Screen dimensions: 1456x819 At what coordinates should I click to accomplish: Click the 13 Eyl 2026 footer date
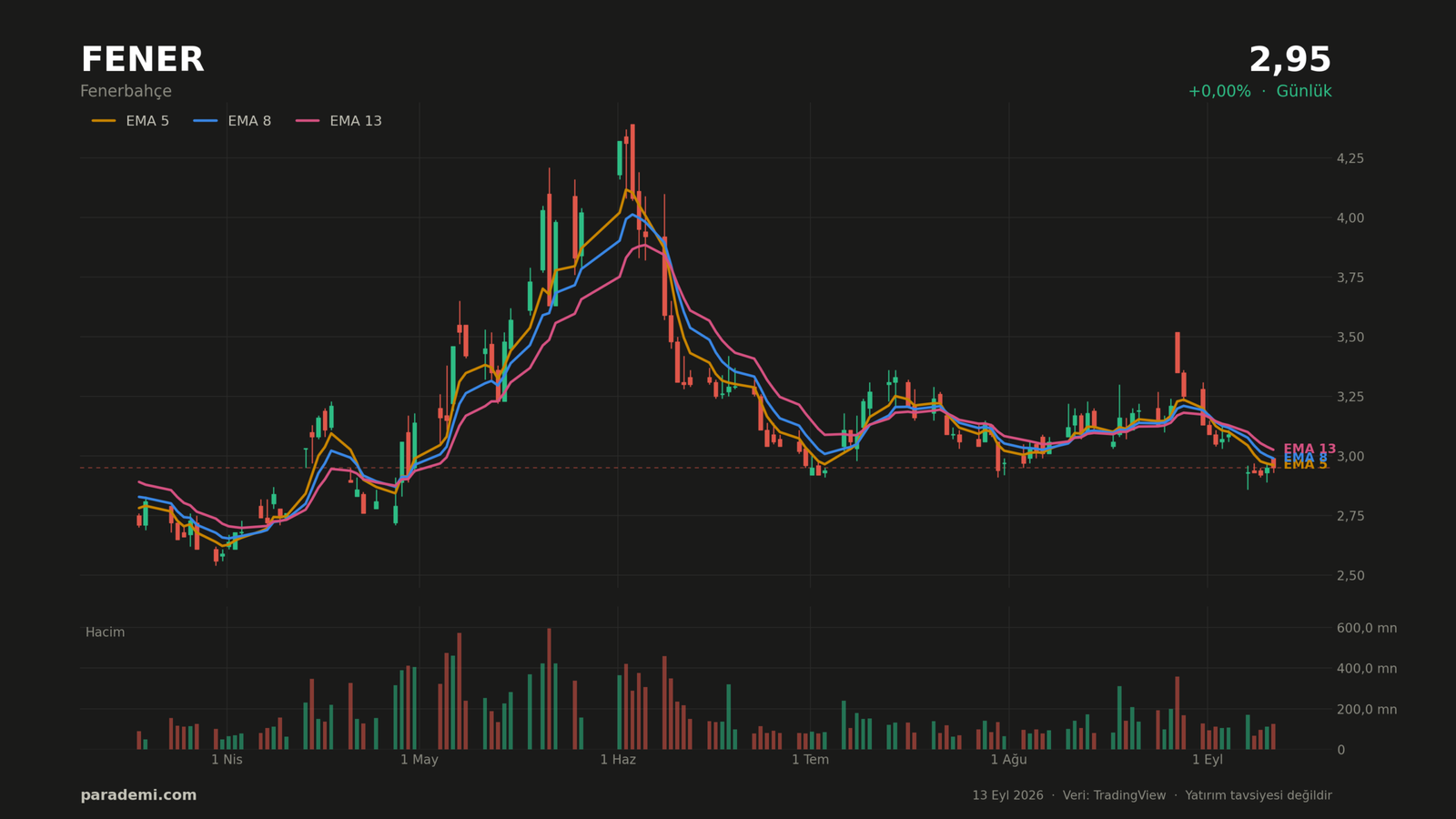pyautogui.click(x=1007, y=795)
